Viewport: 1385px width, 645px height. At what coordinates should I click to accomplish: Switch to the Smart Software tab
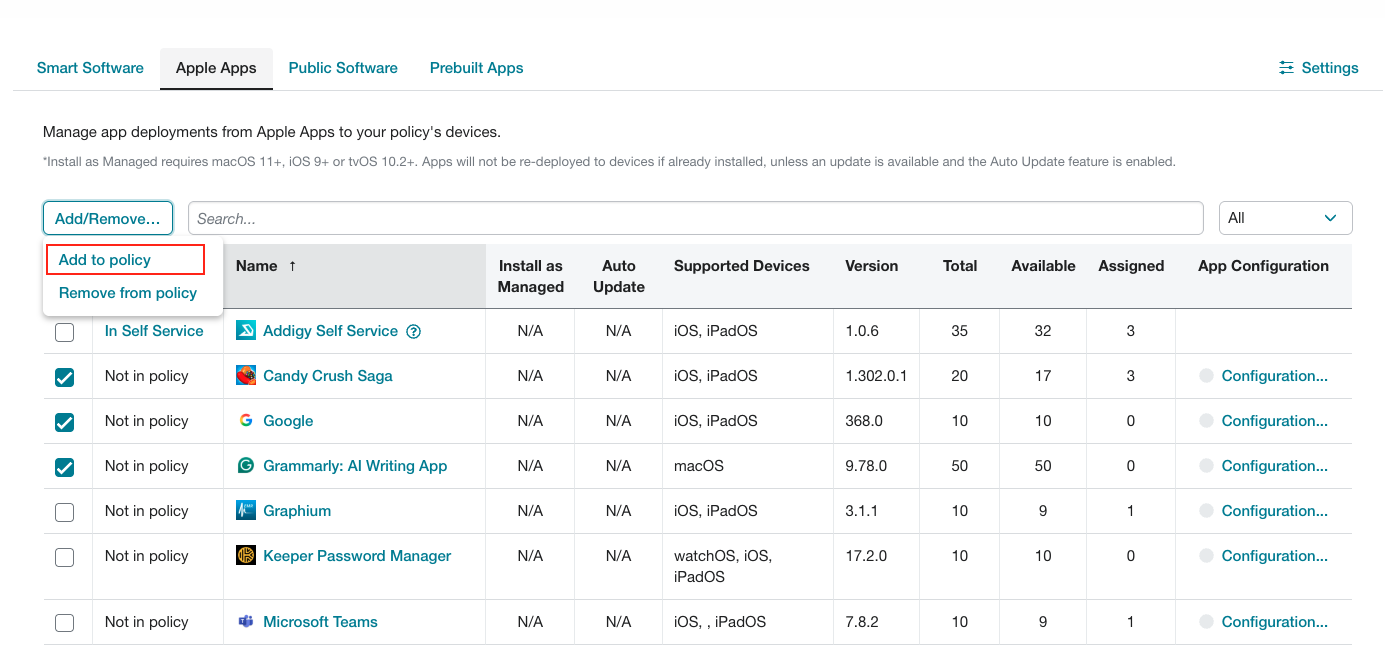pyautogui.click(x=90, y=68)
